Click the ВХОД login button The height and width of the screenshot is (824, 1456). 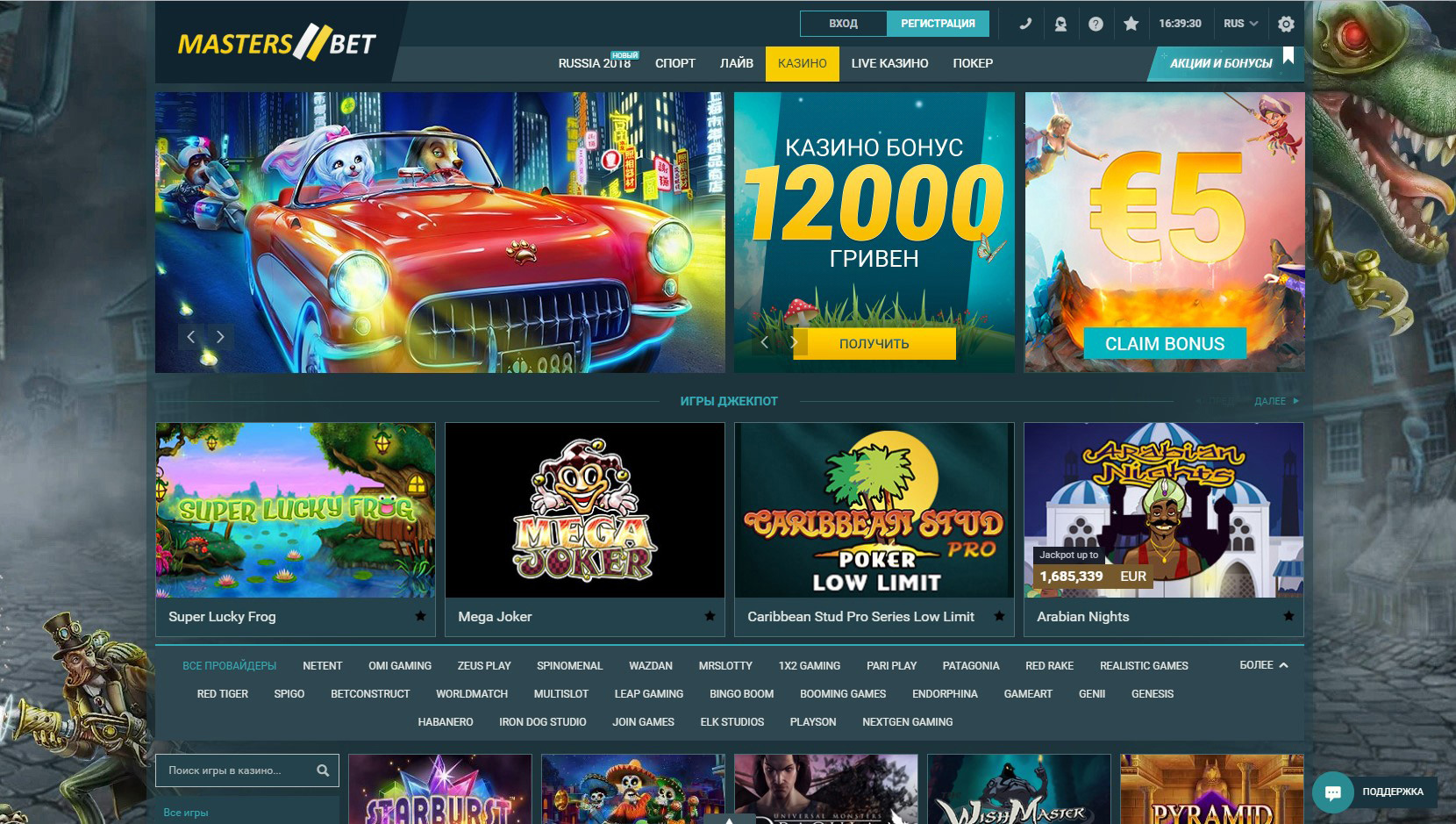(x=843, y=24)
